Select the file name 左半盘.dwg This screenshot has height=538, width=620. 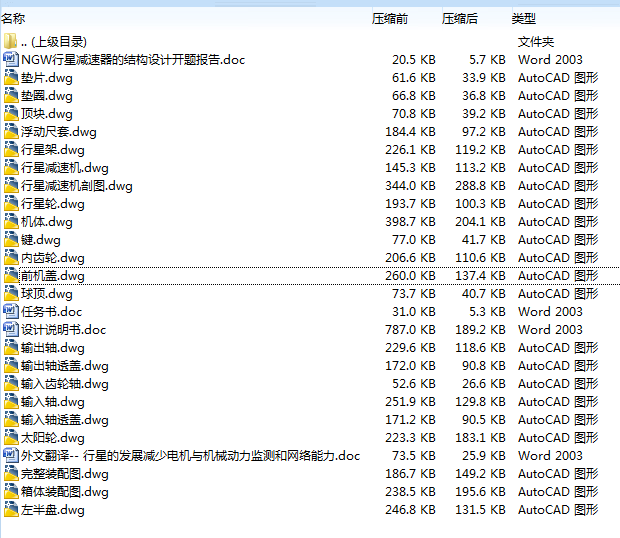pos(53,510)
